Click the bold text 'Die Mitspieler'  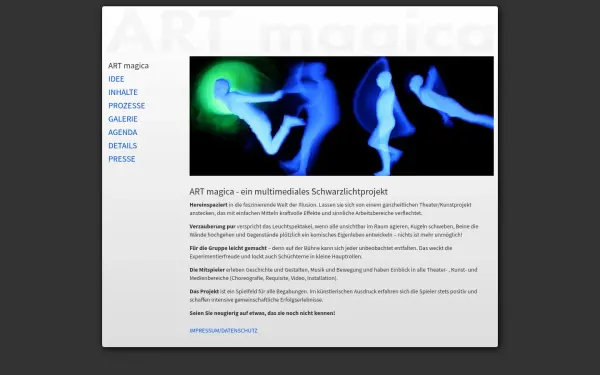tap(207, 270)
